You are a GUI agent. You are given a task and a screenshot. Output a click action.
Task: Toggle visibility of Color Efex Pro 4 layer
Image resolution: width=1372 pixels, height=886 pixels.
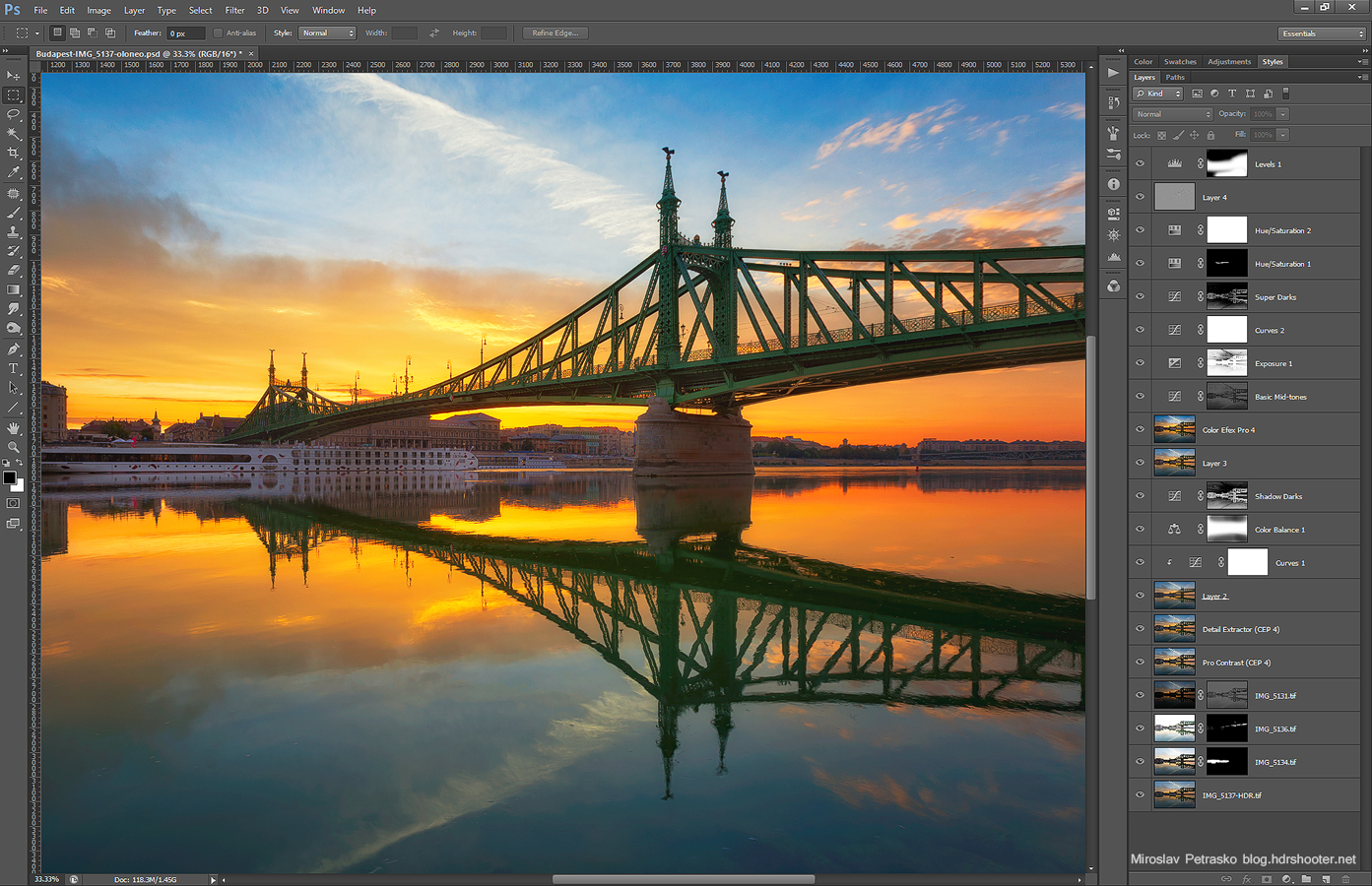point(1140,430)
